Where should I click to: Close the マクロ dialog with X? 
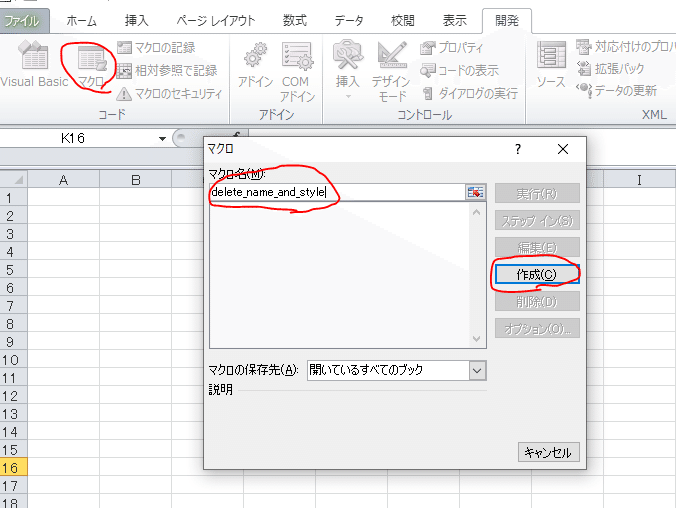[x=563, y=149]
